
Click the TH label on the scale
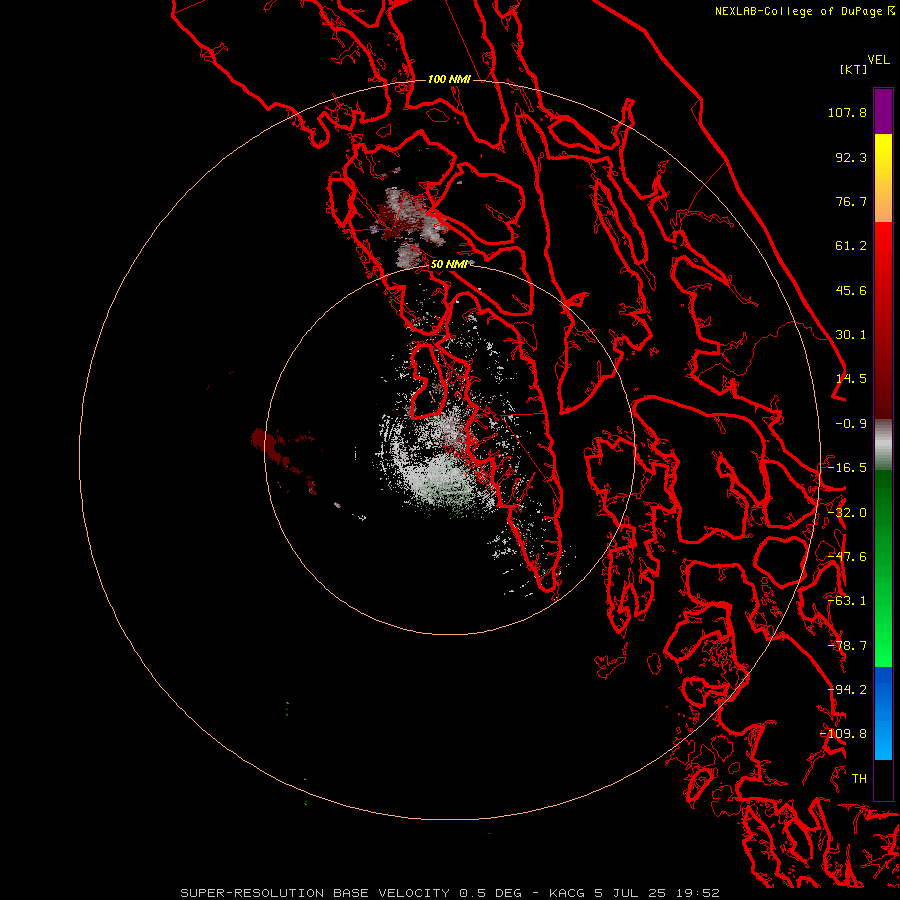859,779
